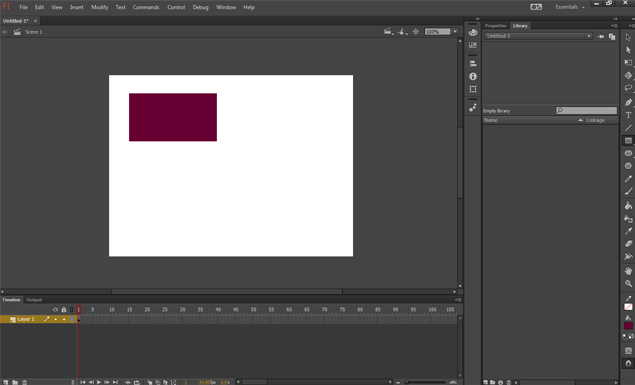Select the Lasso tool

tap(628, 88)
